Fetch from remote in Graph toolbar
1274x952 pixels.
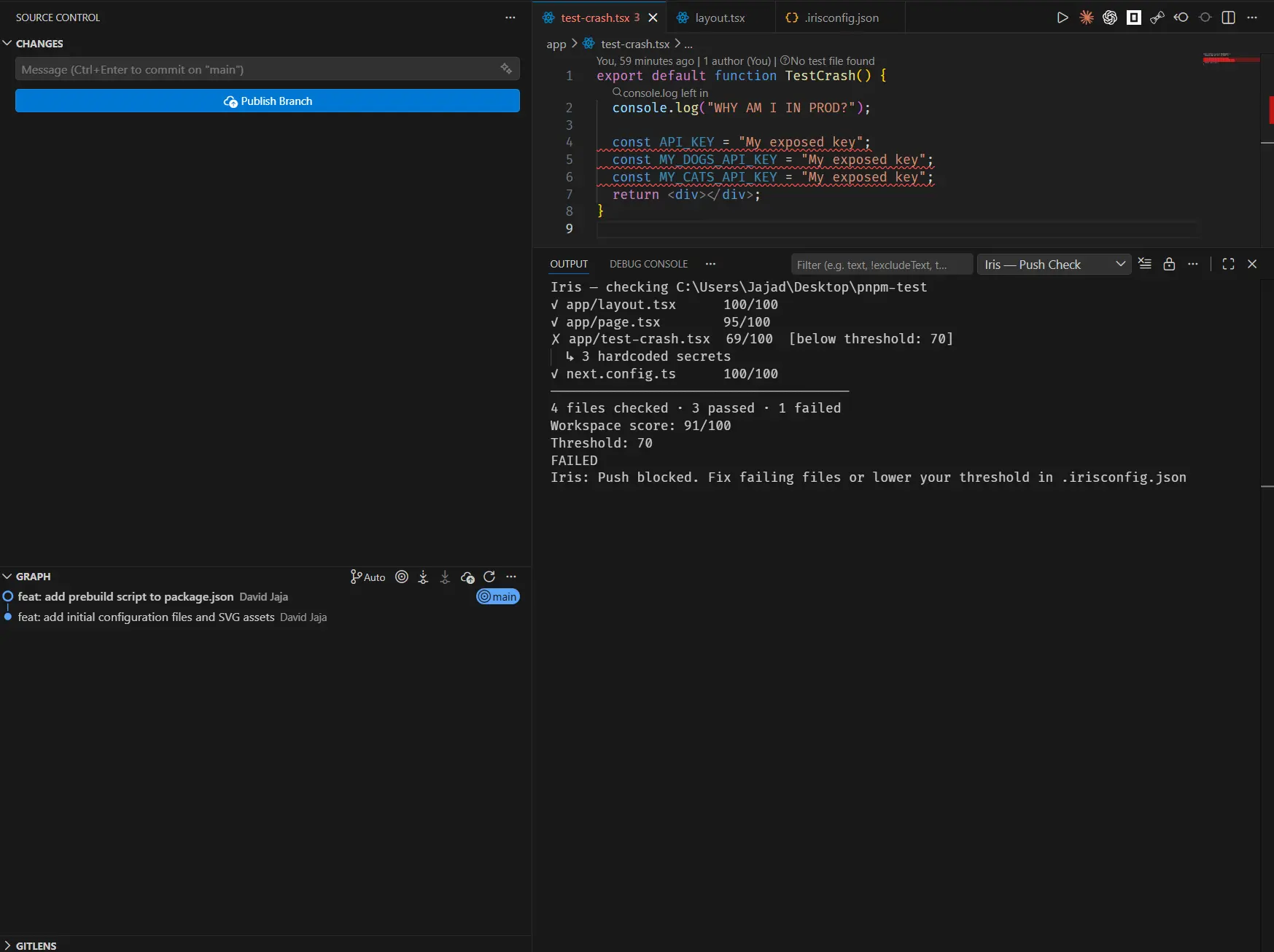coord(423,577)
